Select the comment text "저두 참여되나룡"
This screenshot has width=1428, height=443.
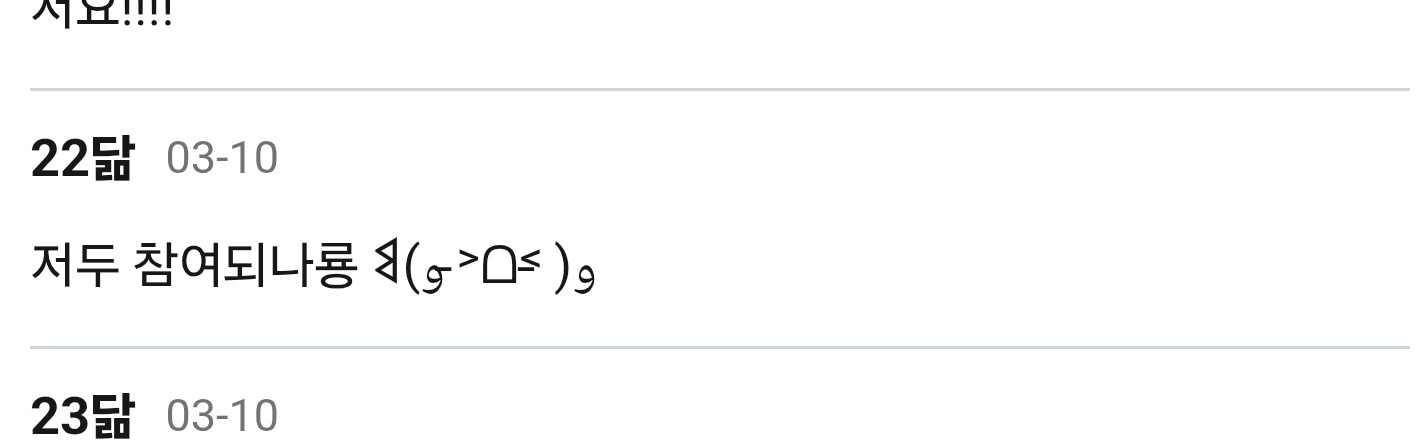(x=194, y=264)
